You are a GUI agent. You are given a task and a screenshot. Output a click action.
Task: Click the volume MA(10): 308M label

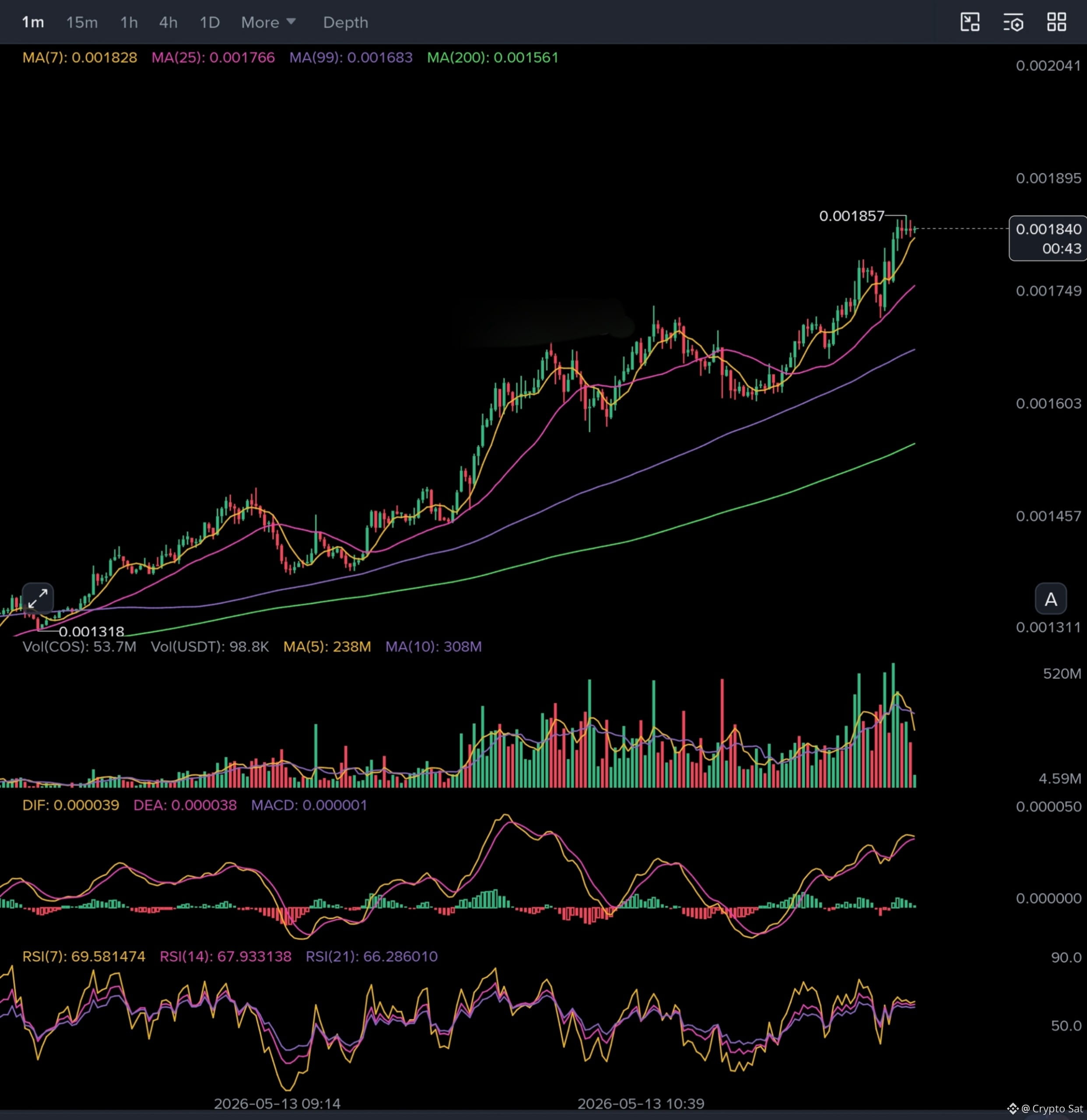pos(433,646)
